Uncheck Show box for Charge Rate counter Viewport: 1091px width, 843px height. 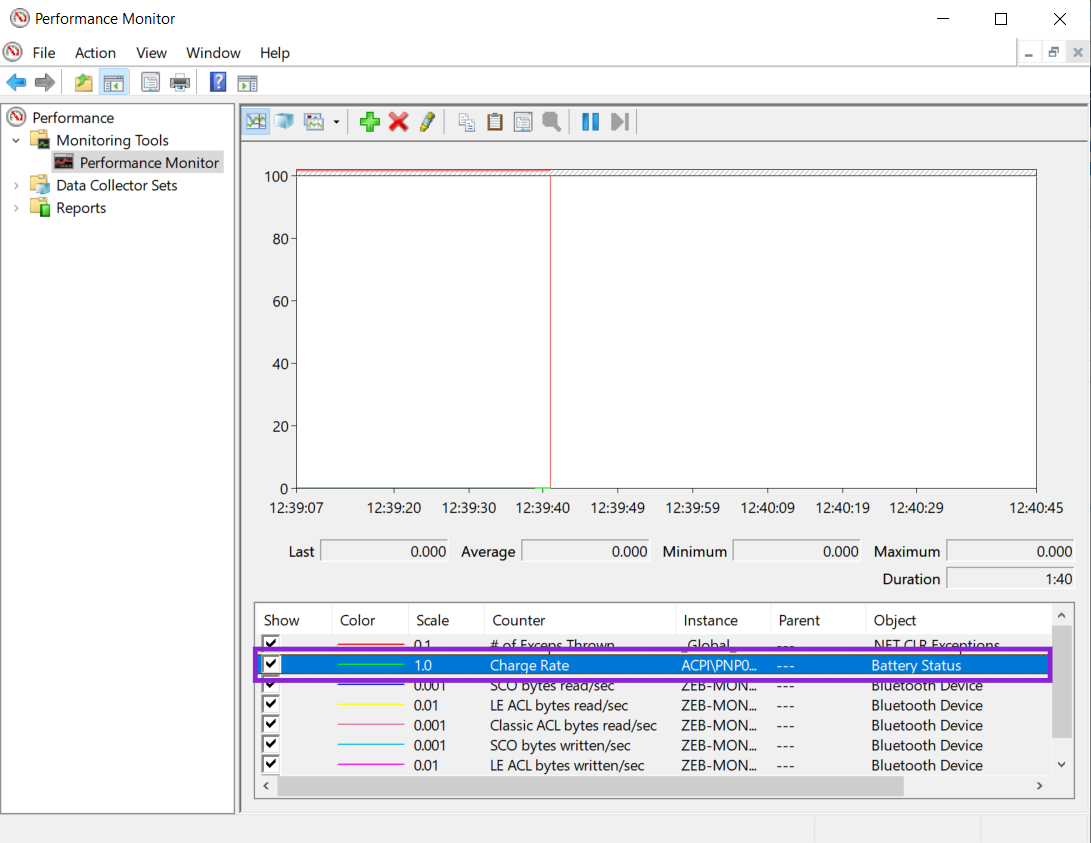pyautogui.click(x=272, y=665)
